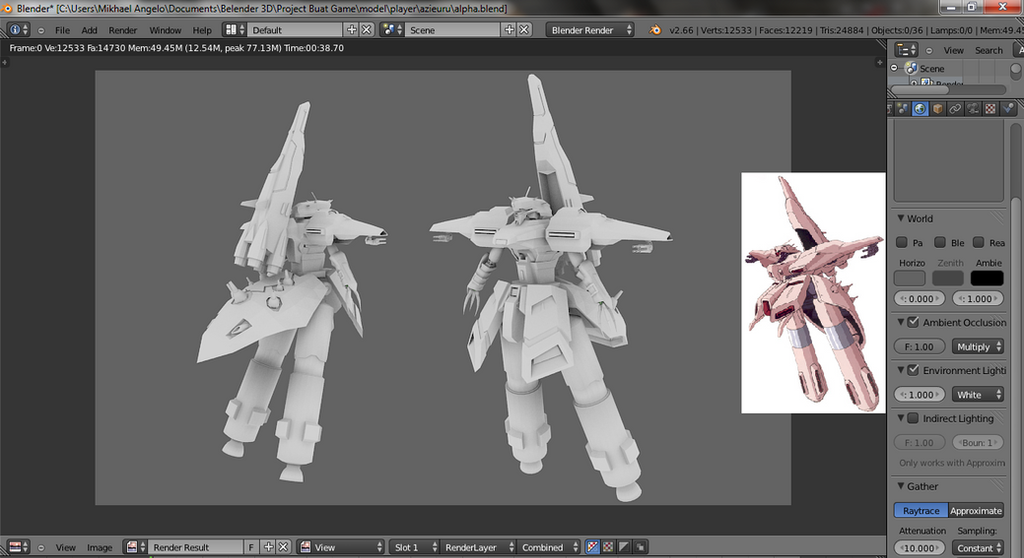Collapse the image editor header menus
1024x558 pixels.
41,548
